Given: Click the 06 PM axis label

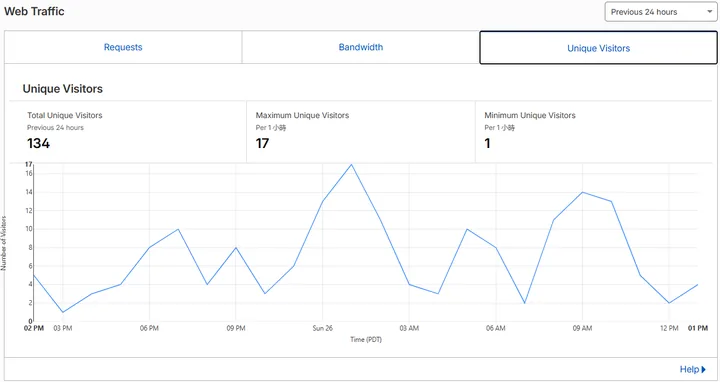Looking at the screenshot, I should pos(149,328).
